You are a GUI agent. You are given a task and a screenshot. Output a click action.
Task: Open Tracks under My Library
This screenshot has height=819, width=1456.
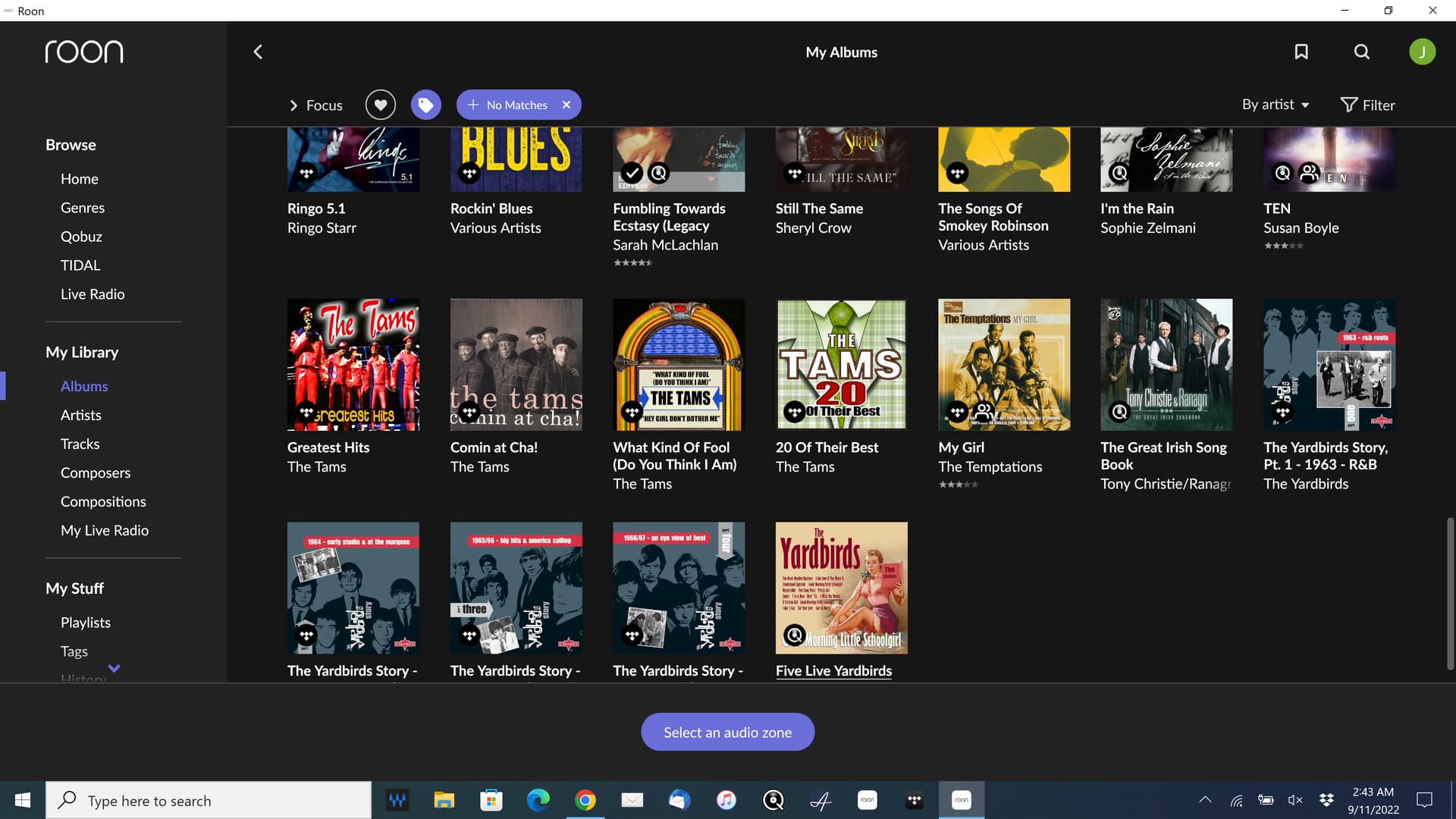tap(80, 444)
